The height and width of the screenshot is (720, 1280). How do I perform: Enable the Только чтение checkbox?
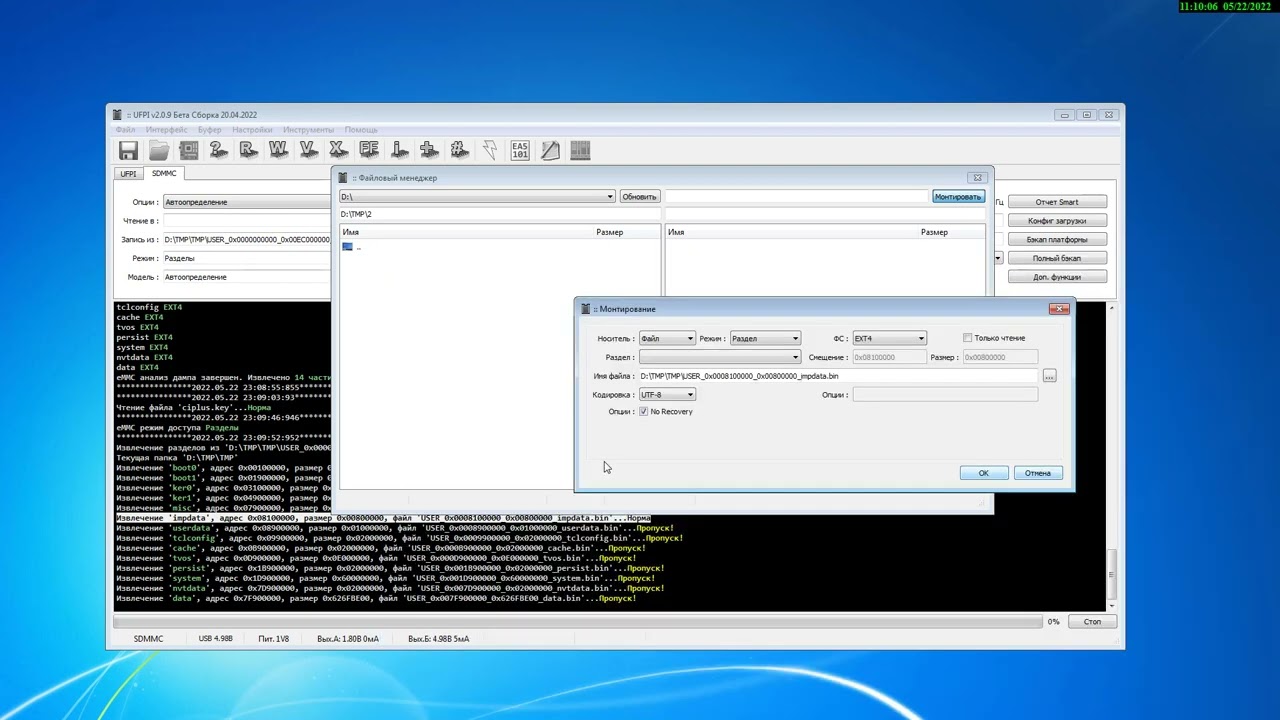(967, 338)
